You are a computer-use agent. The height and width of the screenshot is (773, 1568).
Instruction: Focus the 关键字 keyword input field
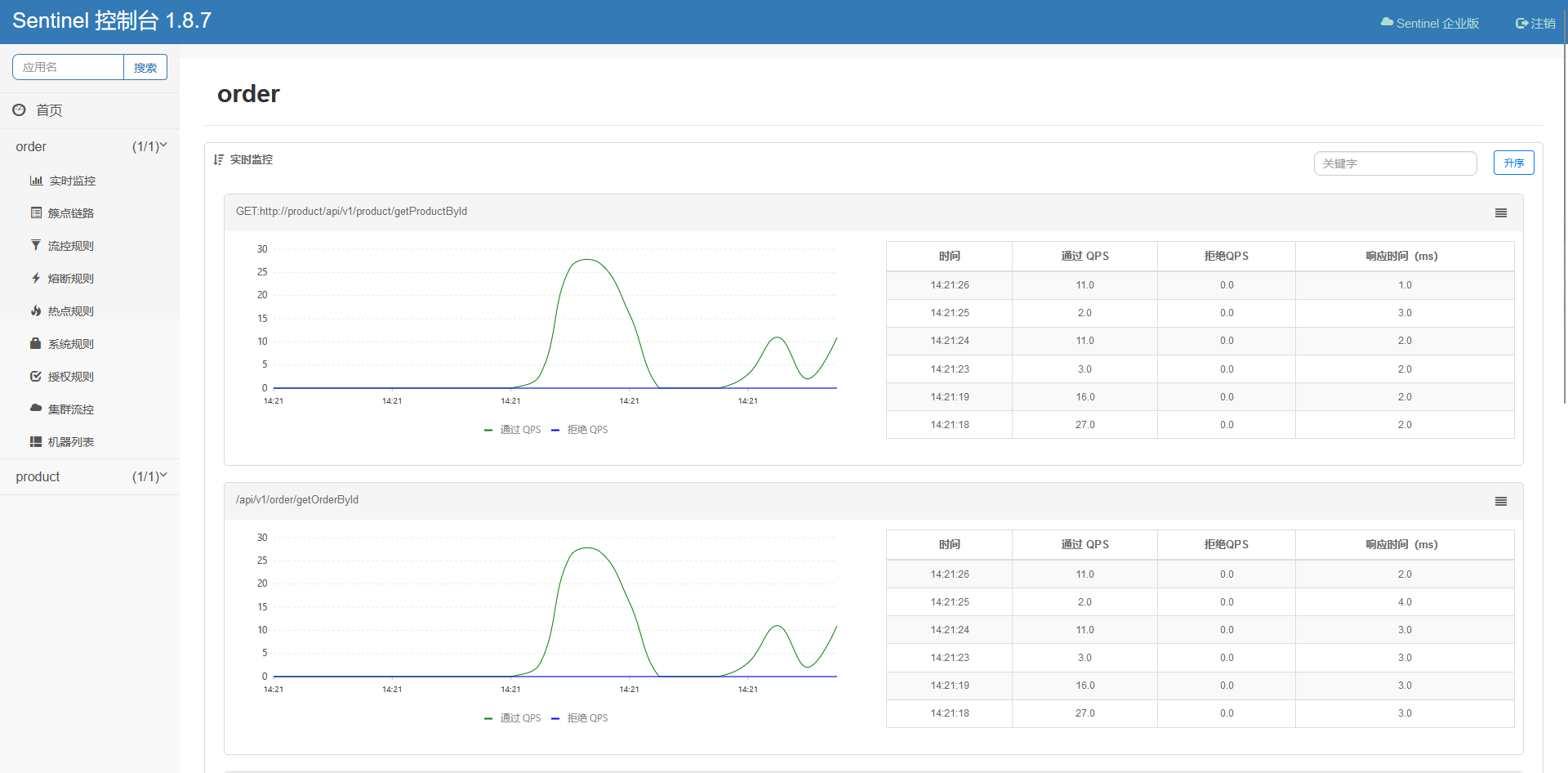coord(1395,163)
